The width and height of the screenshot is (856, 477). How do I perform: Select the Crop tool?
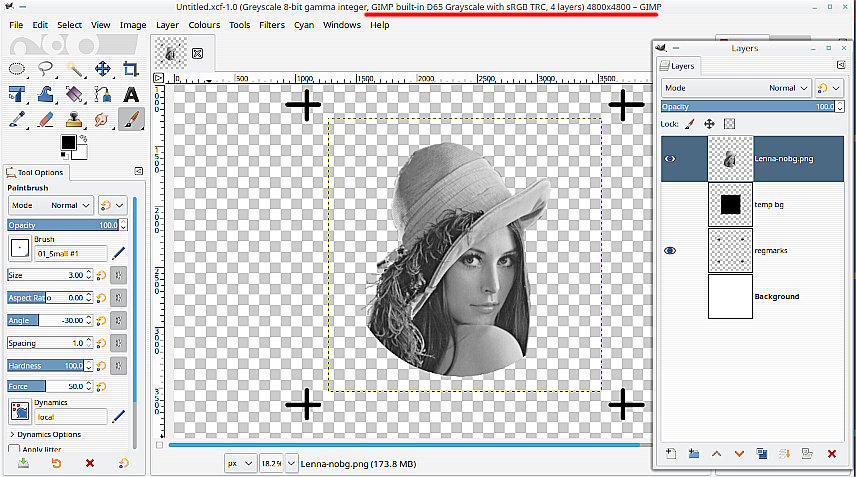point(131,69)
